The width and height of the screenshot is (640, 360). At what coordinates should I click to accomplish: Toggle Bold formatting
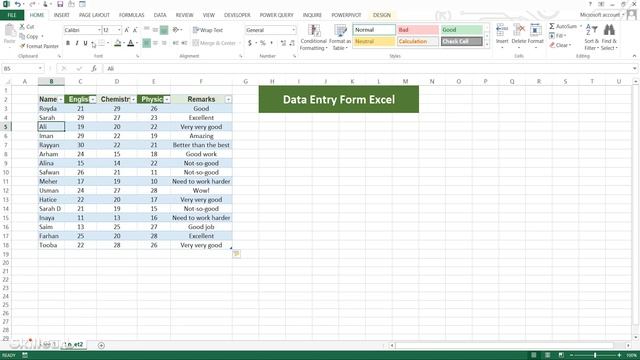(x=68, y=43)
